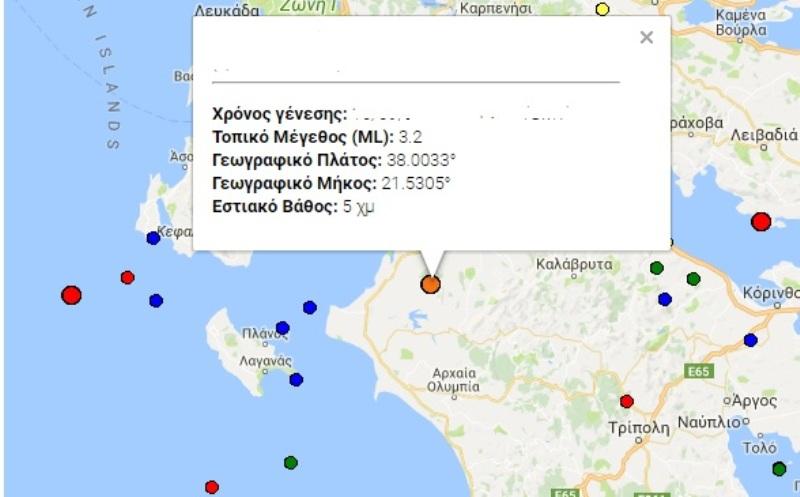Image resolution: width=800 pixels, height=497 pixels.
Task: Select the Τρίπολη city label
Action: point(638,427)
